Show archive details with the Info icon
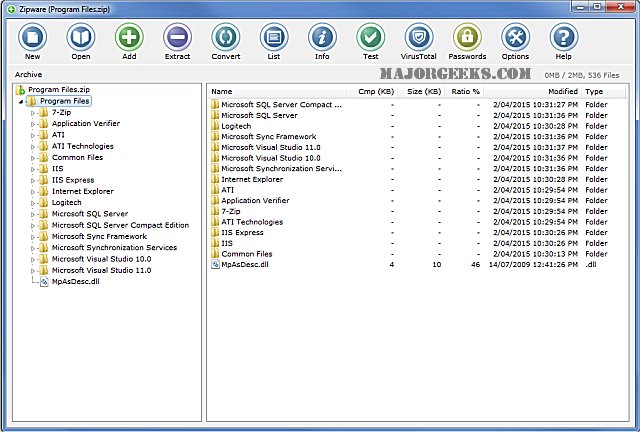Image resolution: width=640 pixels, height=432 pixels. click(322, 38)
